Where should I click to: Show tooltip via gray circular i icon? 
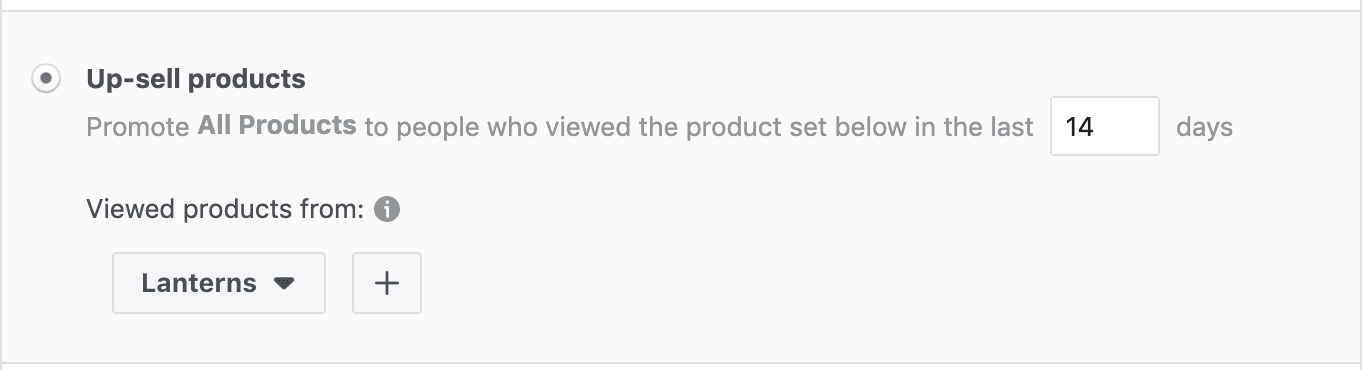[x=387, y=210]
